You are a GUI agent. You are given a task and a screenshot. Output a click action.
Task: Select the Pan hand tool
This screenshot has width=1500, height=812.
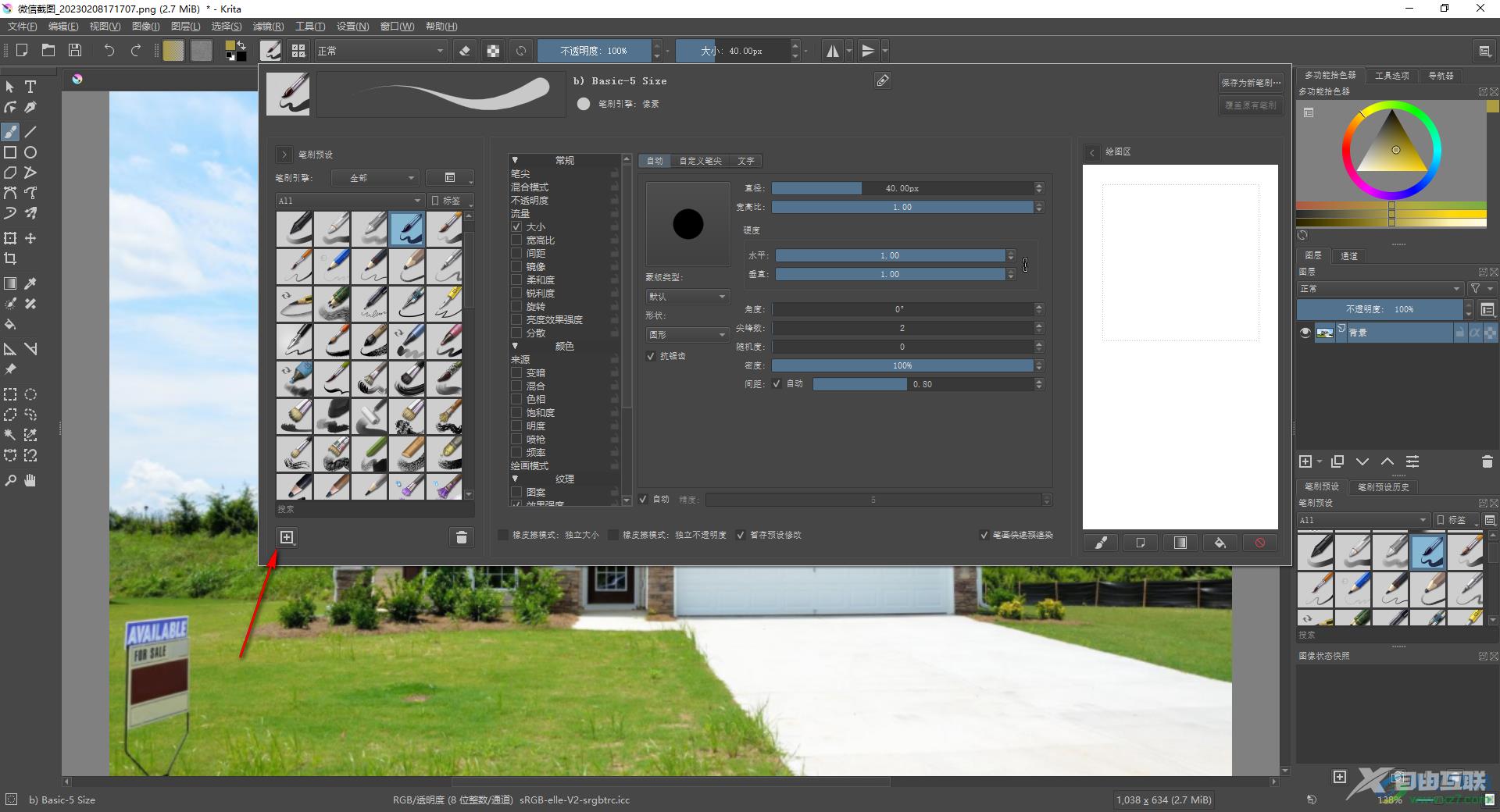coord(30,480)
